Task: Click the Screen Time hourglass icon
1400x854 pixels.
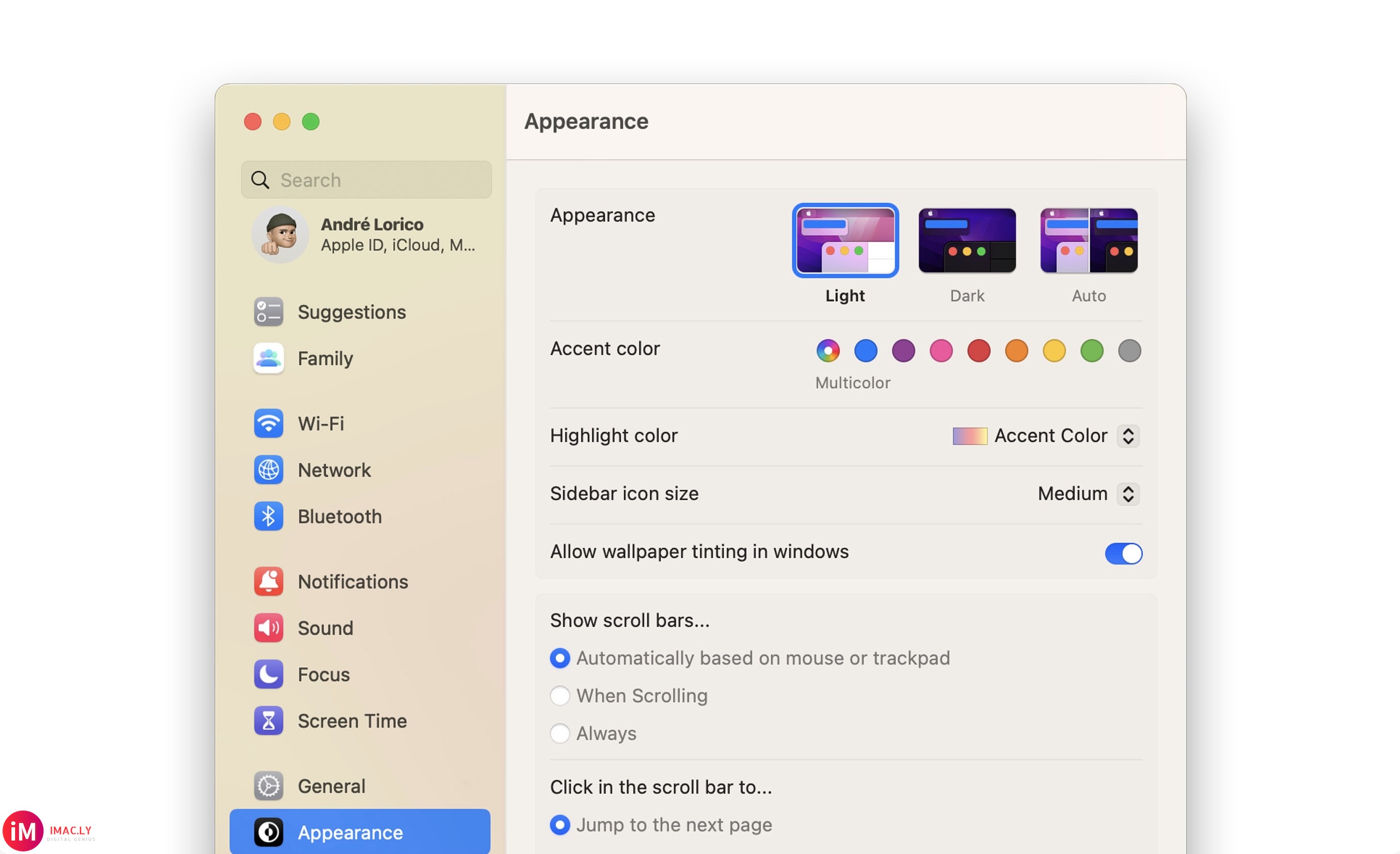Action: pyautogui.click(x=268, y=721)
